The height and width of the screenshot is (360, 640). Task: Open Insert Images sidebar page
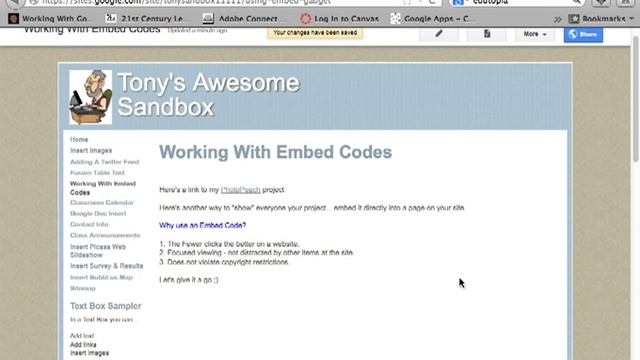(x=91, y=151)
